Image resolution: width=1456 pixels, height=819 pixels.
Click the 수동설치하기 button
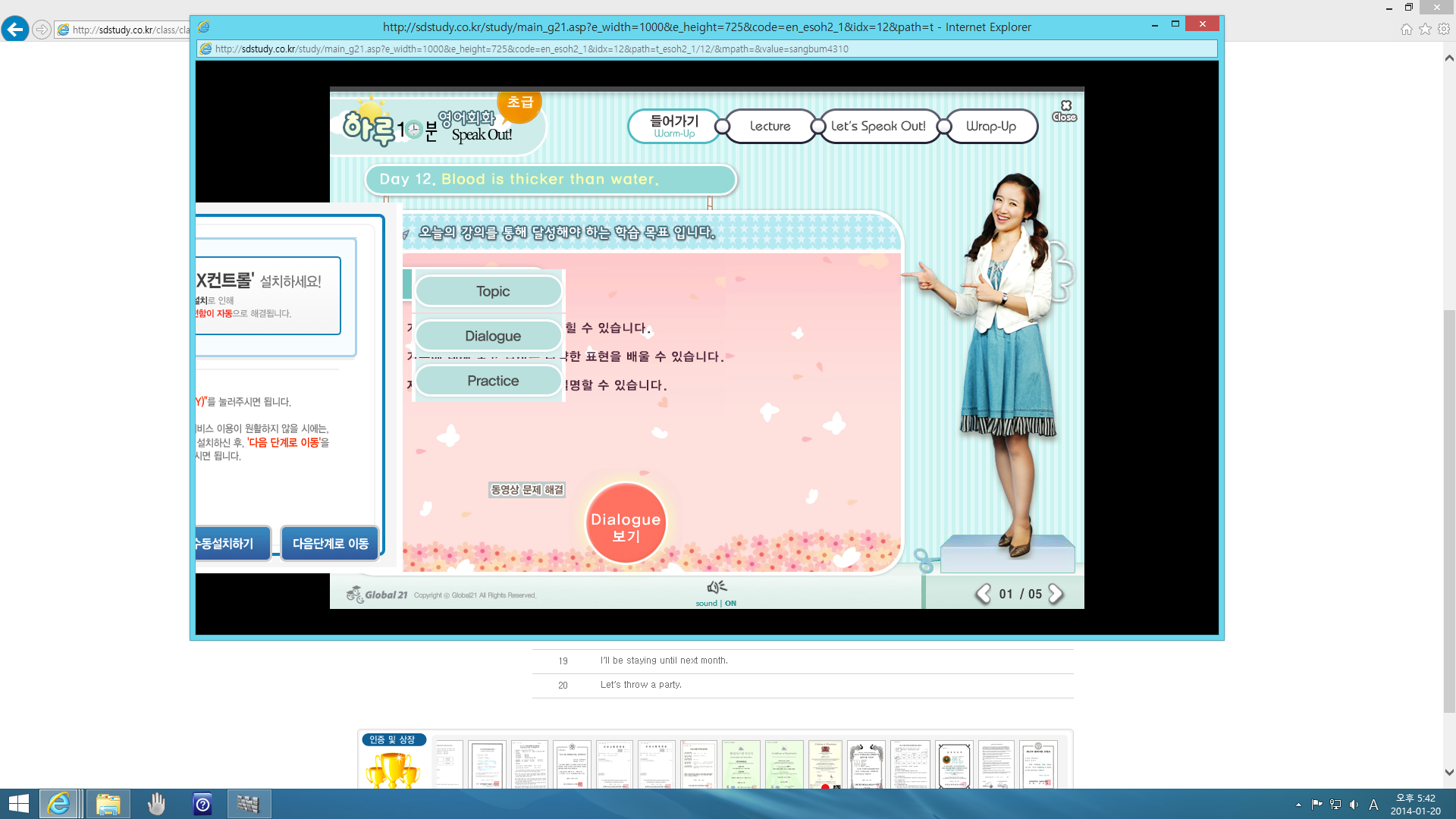click(232, 544)
